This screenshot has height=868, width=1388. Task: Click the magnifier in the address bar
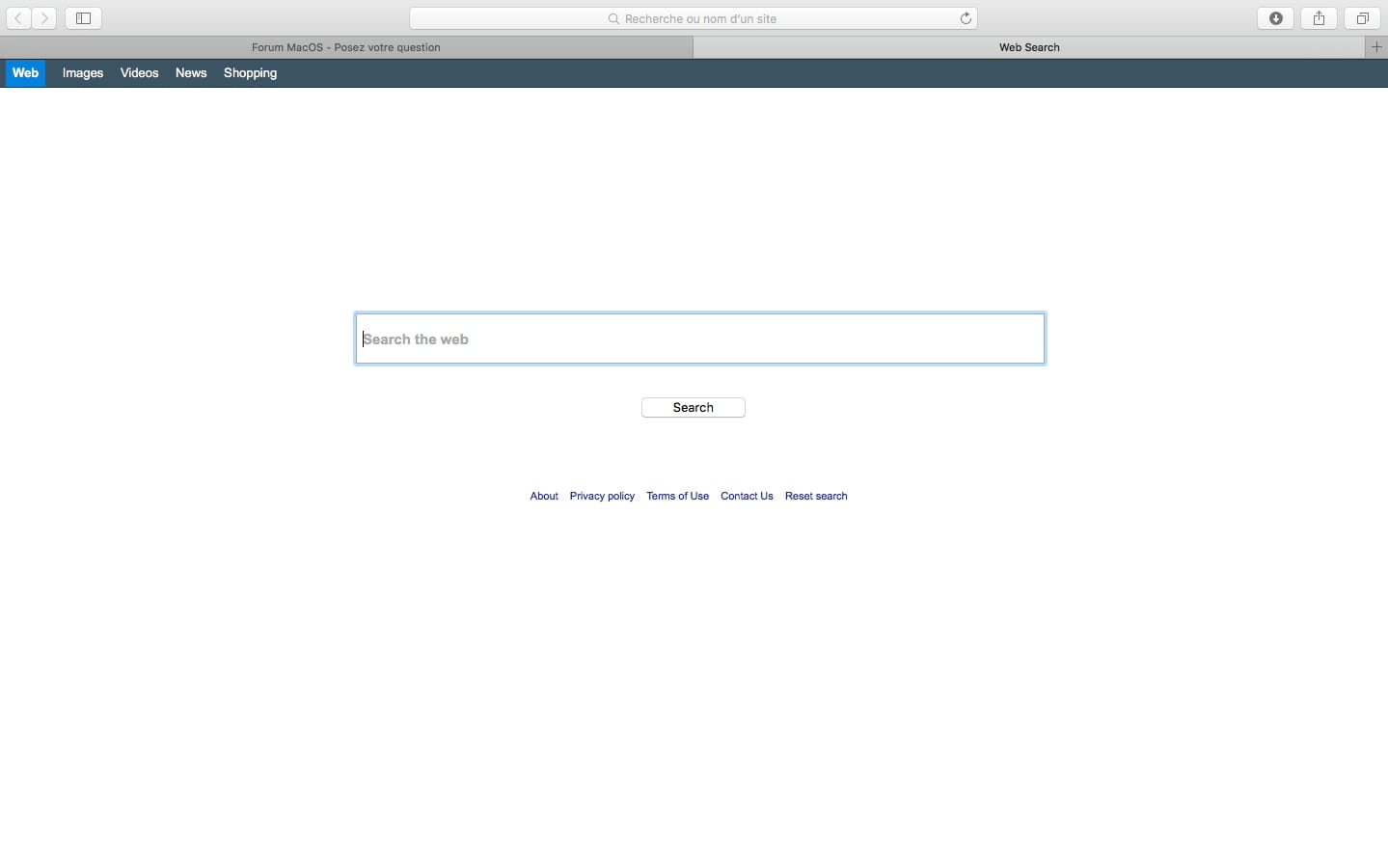pyautogui.click(x=613, y=18)
